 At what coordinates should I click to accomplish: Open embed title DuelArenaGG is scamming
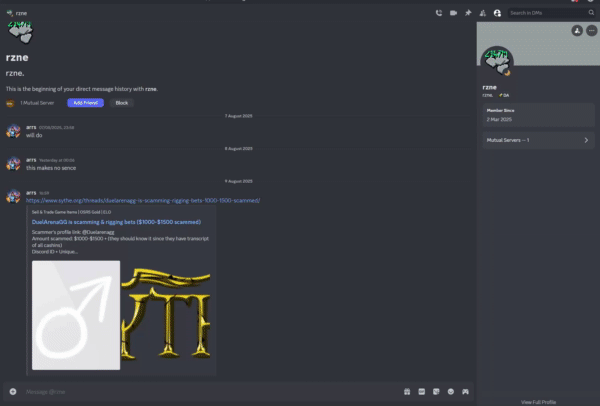[x=116, y=222]
